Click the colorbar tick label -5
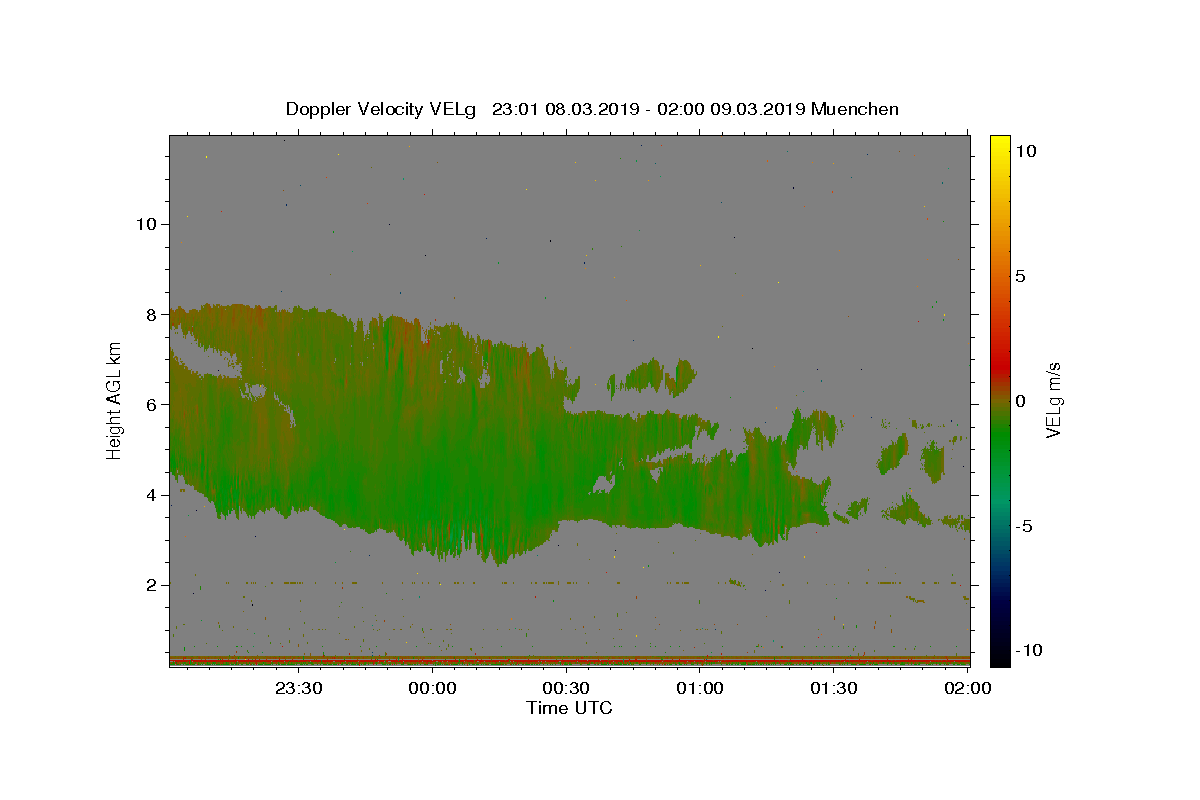 click(x=1024, y=526)
